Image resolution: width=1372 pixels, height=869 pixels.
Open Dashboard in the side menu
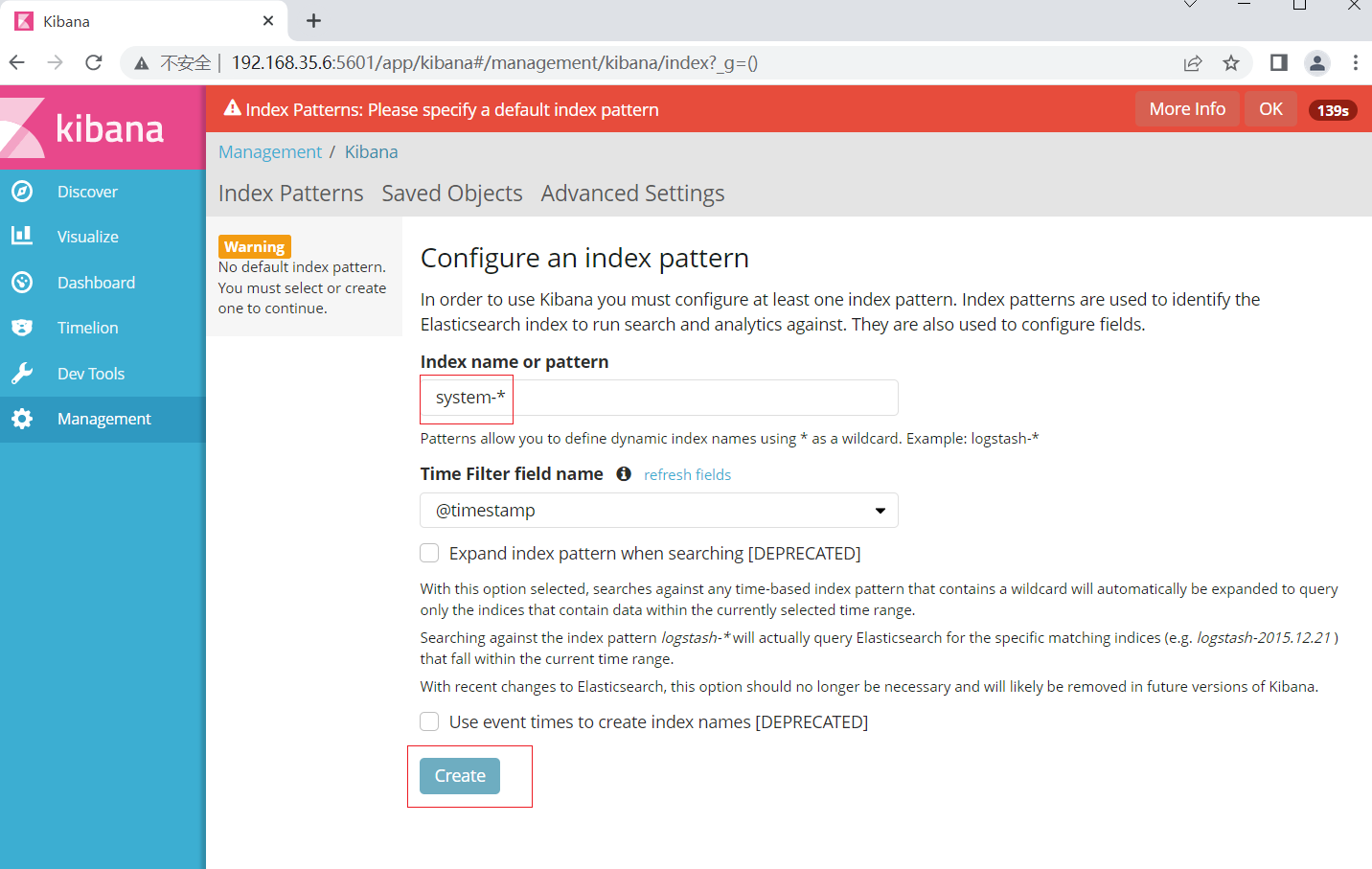(x=103, y=283)
